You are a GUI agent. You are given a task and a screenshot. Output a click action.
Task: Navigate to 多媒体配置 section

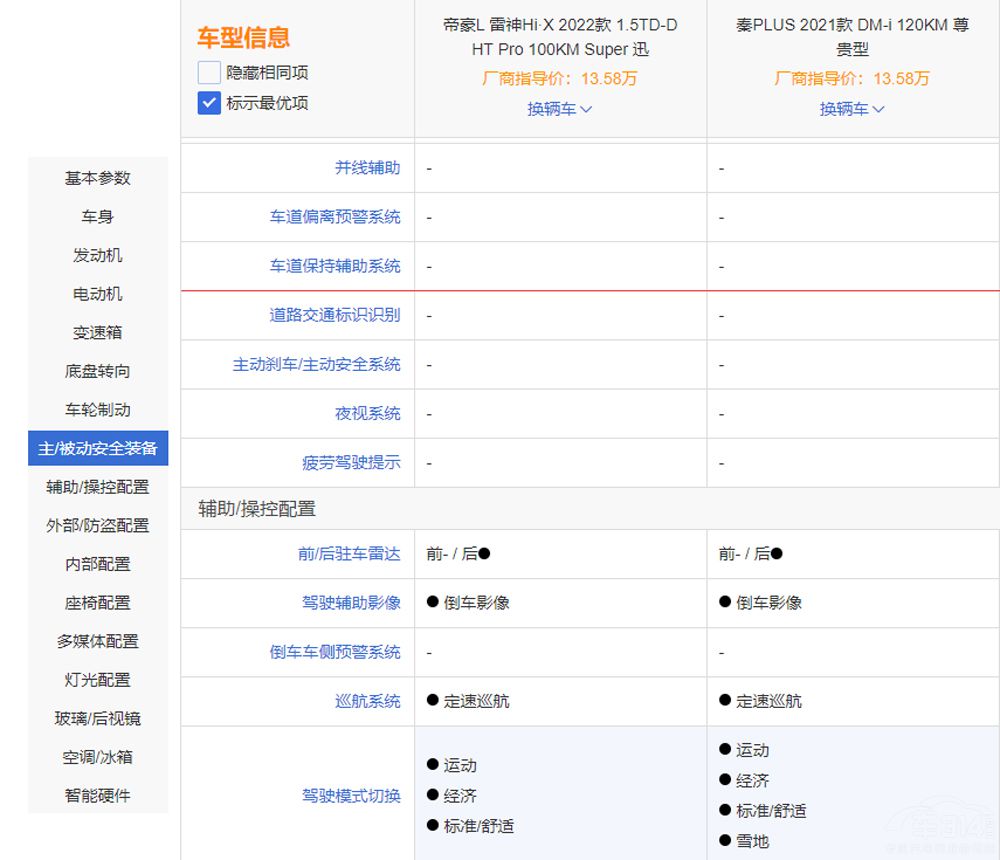click(x=98, y=641)
